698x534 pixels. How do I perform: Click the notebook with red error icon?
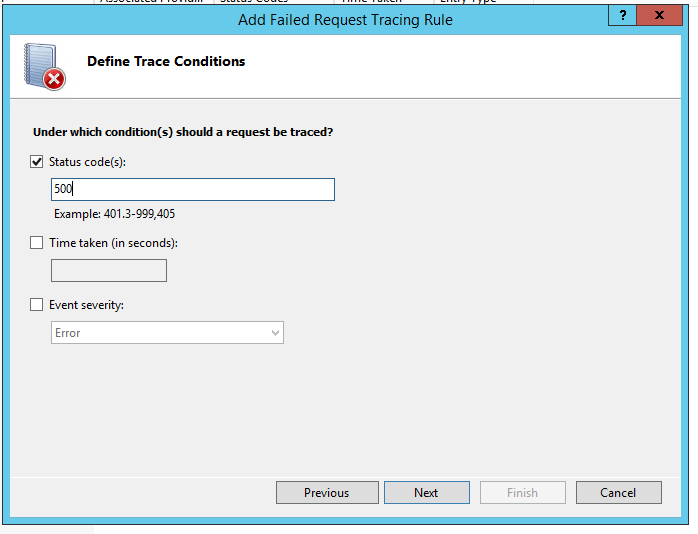[x=44, y=66]
